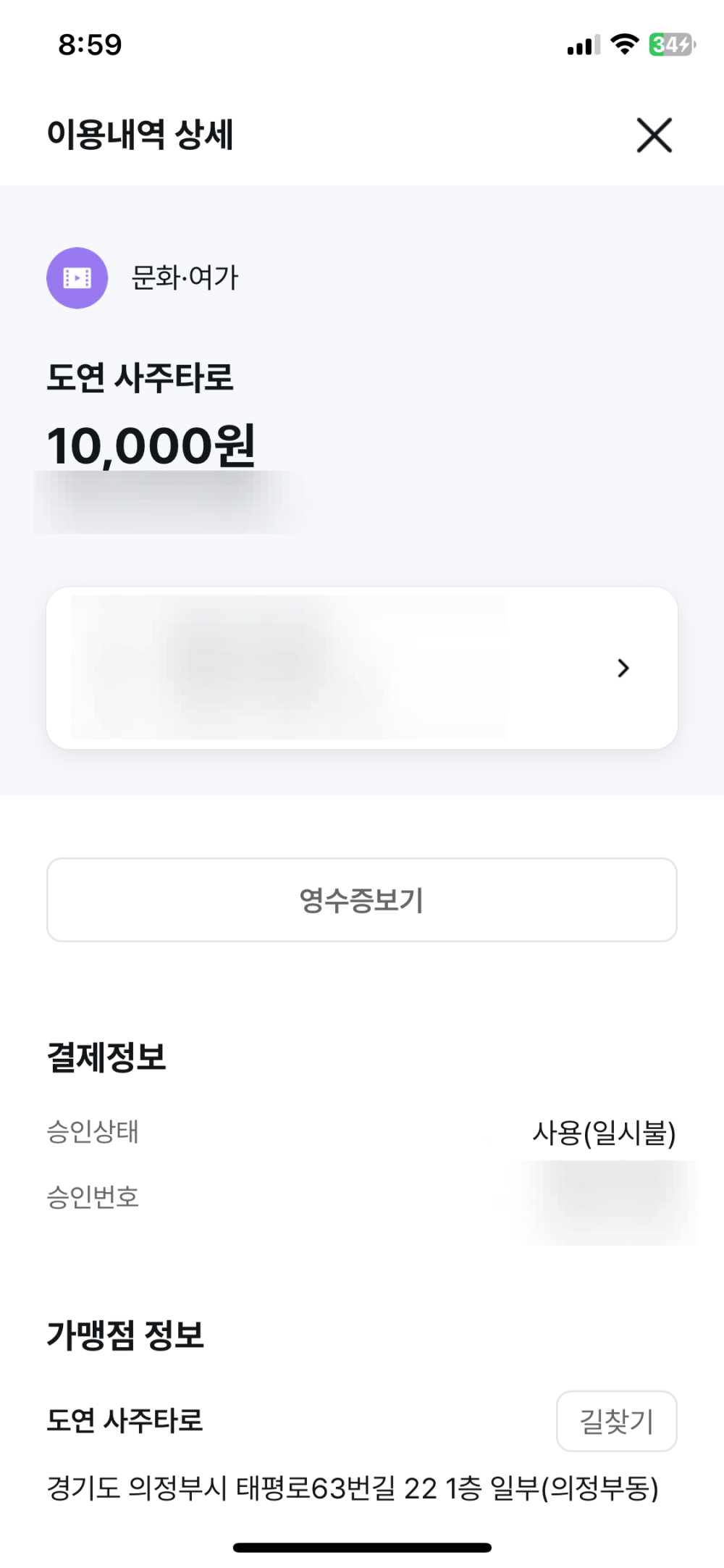
Task: Select the 도연 사주타로 title above the amount
Action: pos(140,378)
